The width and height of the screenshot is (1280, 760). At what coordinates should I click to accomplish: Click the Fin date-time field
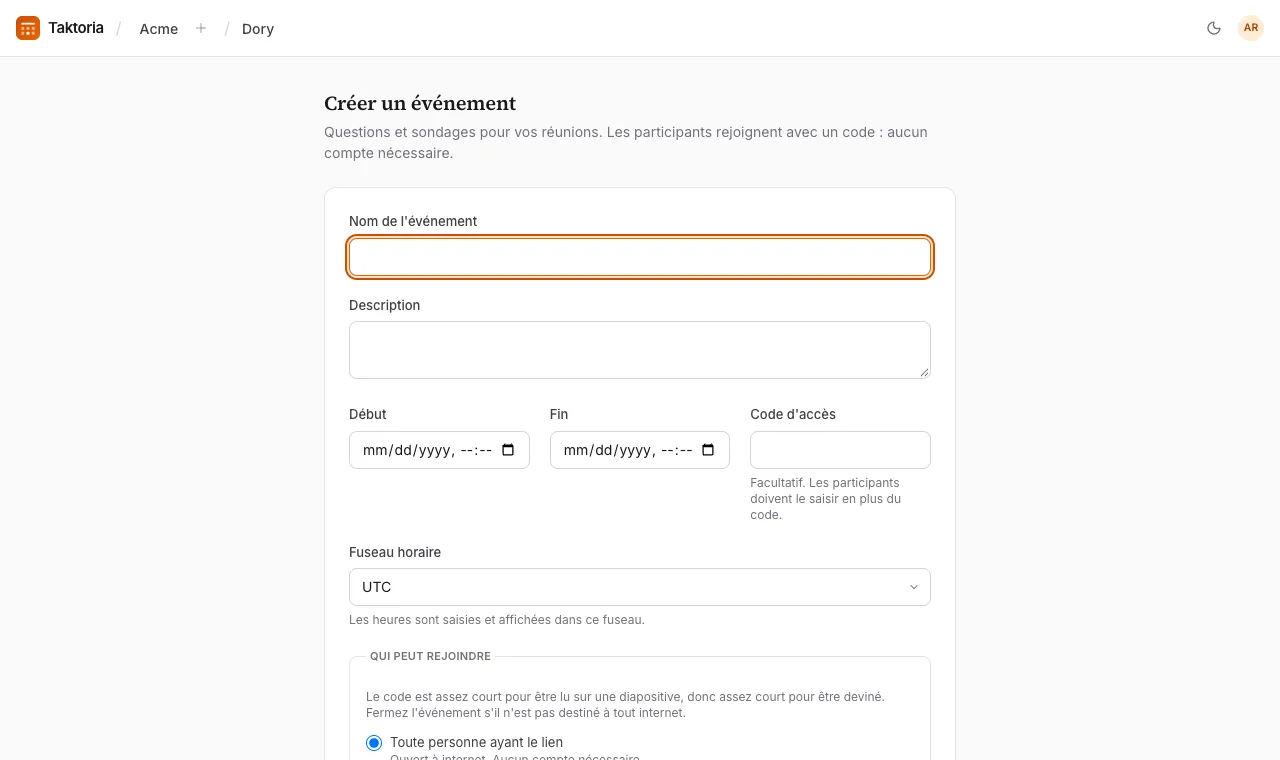(640, 450)
